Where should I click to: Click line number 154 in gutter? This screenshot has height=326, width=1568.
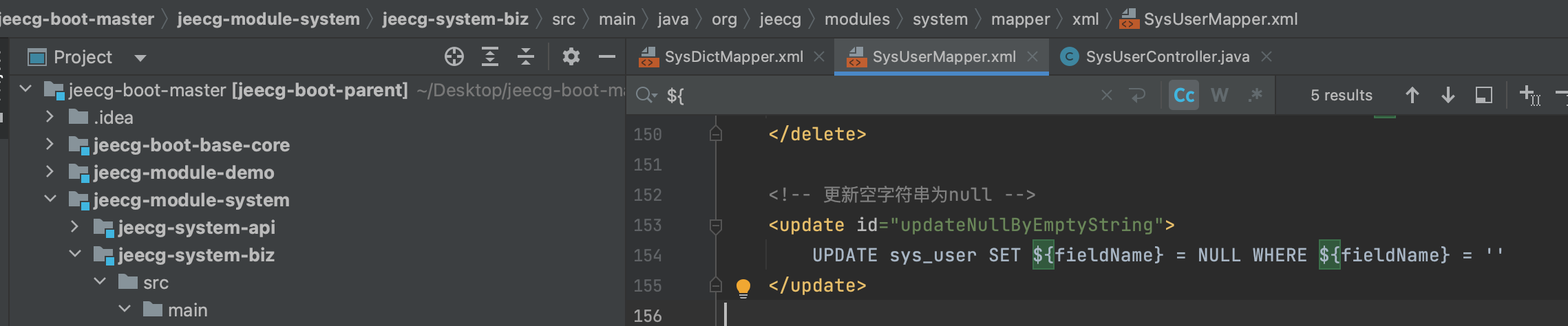(x=647, y=255)
